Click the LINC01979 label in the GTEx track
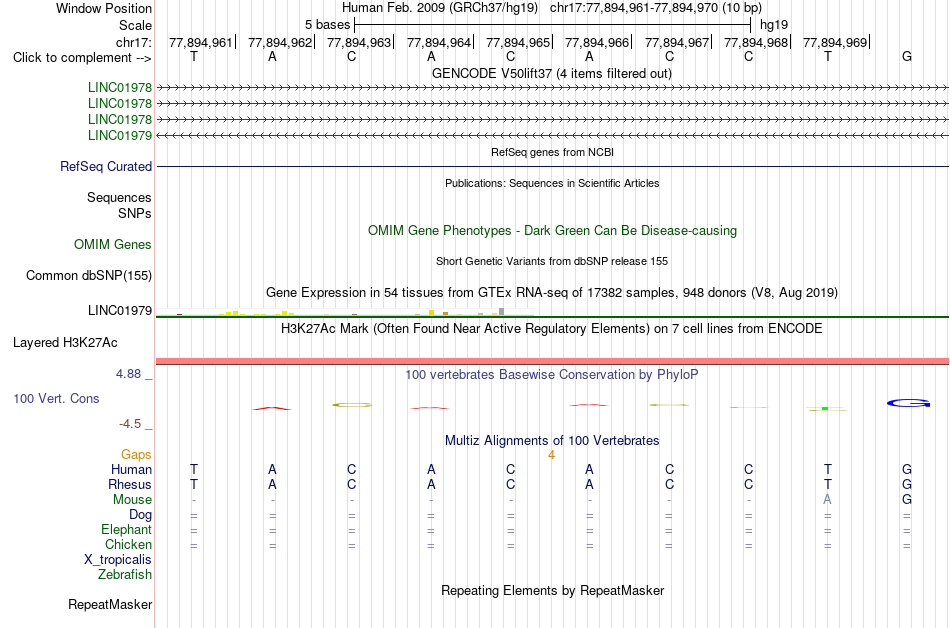Viewport: 950px width, 628px height. tap(120, 311)
